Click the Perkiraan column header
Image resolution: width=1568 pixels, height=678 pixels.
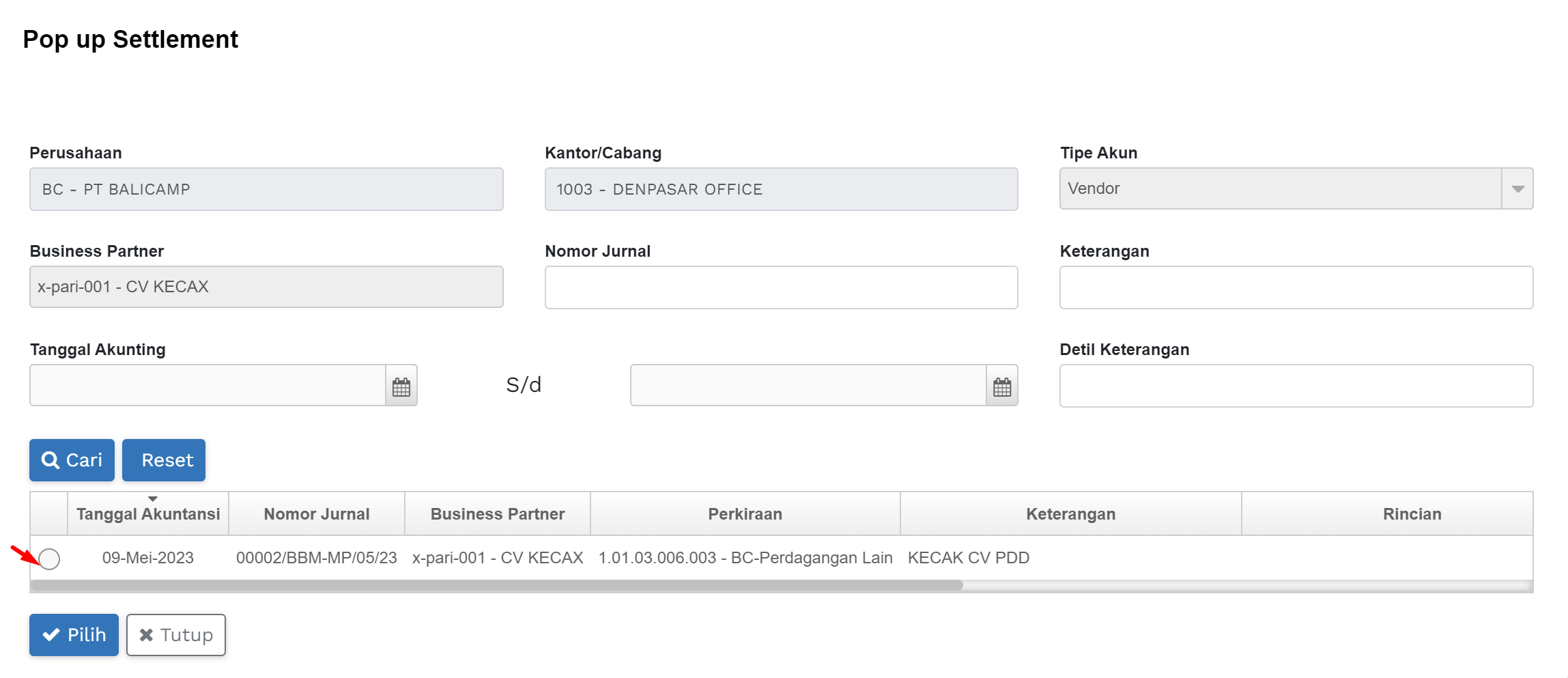[745, 514]
